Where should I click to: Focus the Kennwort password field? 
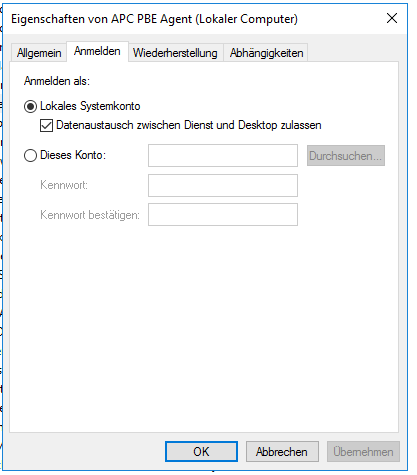click(223, 185)
